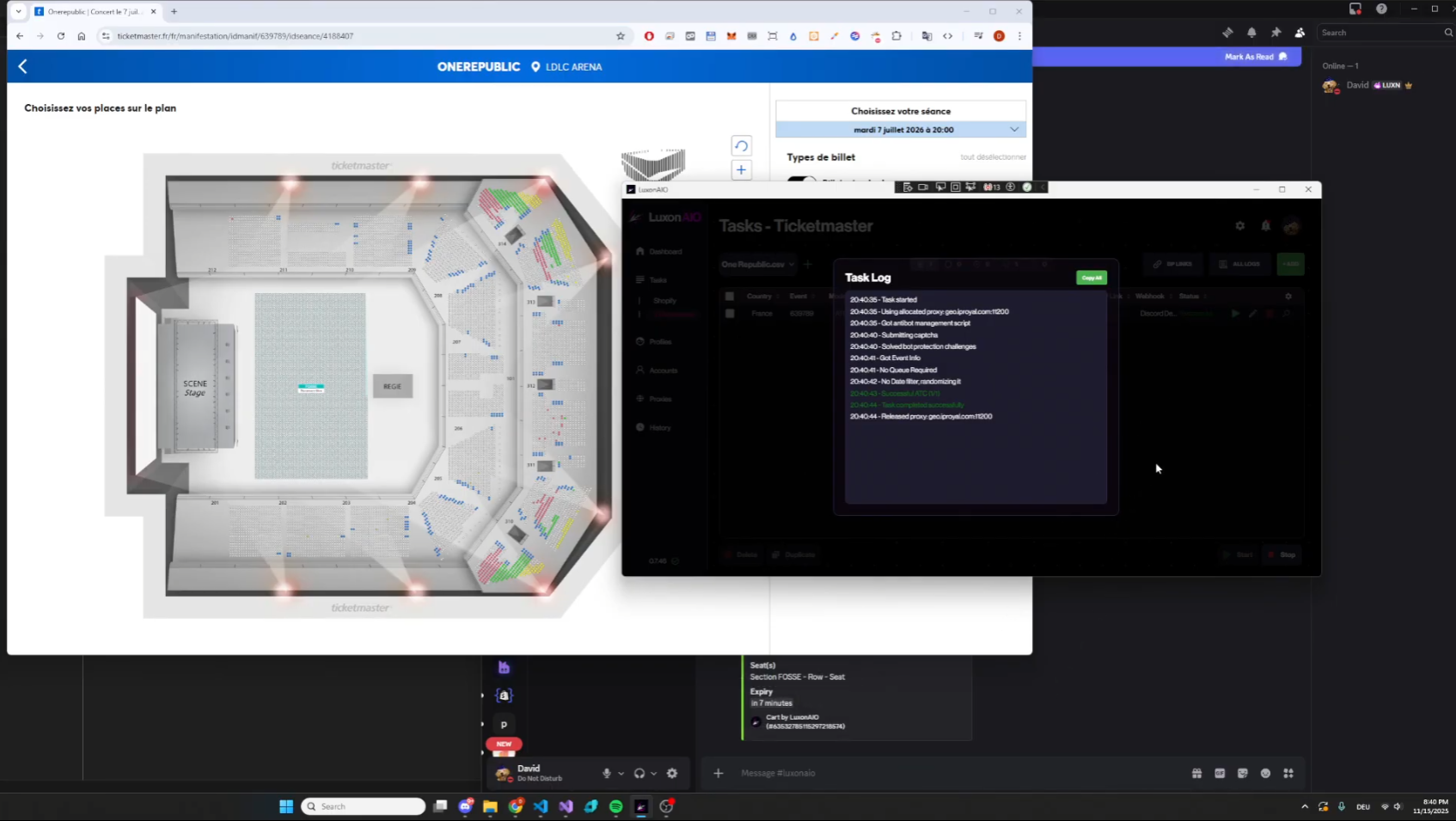1456x821 pixels.
Task: Open the Dashboard in LuxonAIO sidebar
Action: [x=666, y=251]
